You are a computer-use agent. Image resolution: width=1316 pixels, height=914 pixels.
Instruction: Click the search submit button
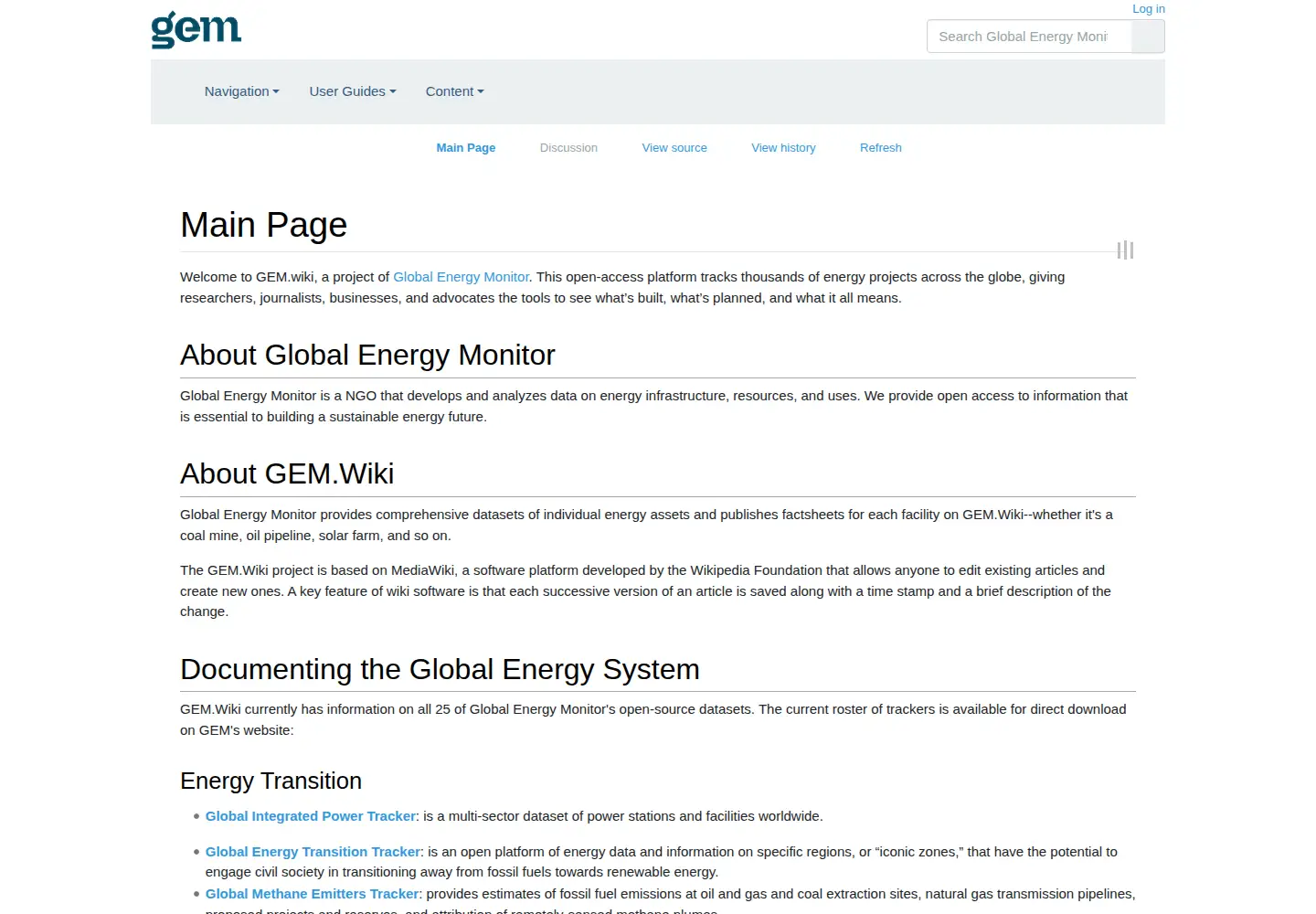point(1148,37)
